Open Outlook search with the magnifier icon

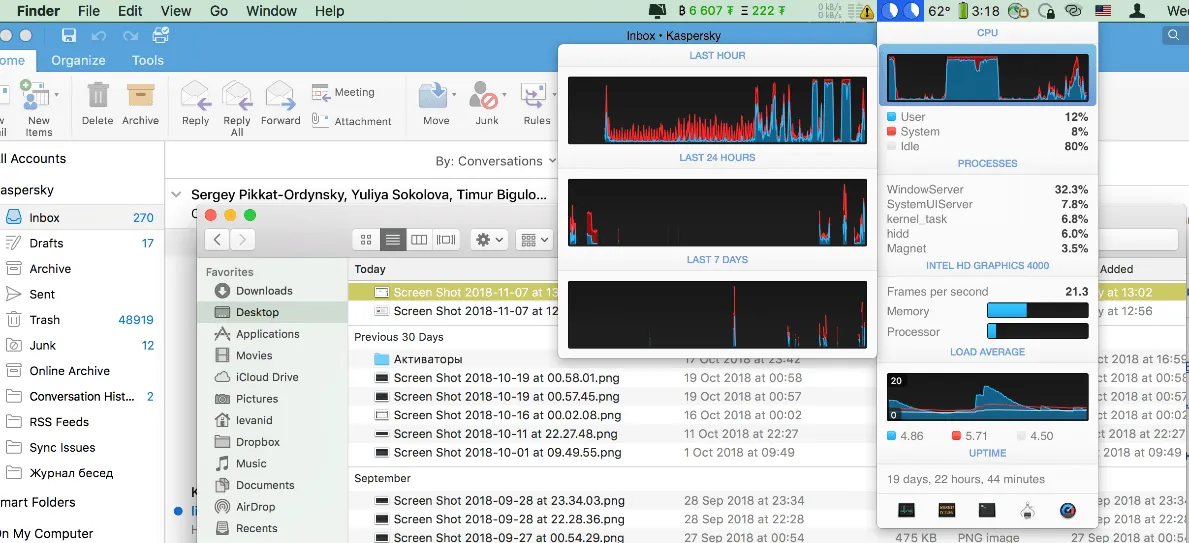click(x=1175, y=35)
